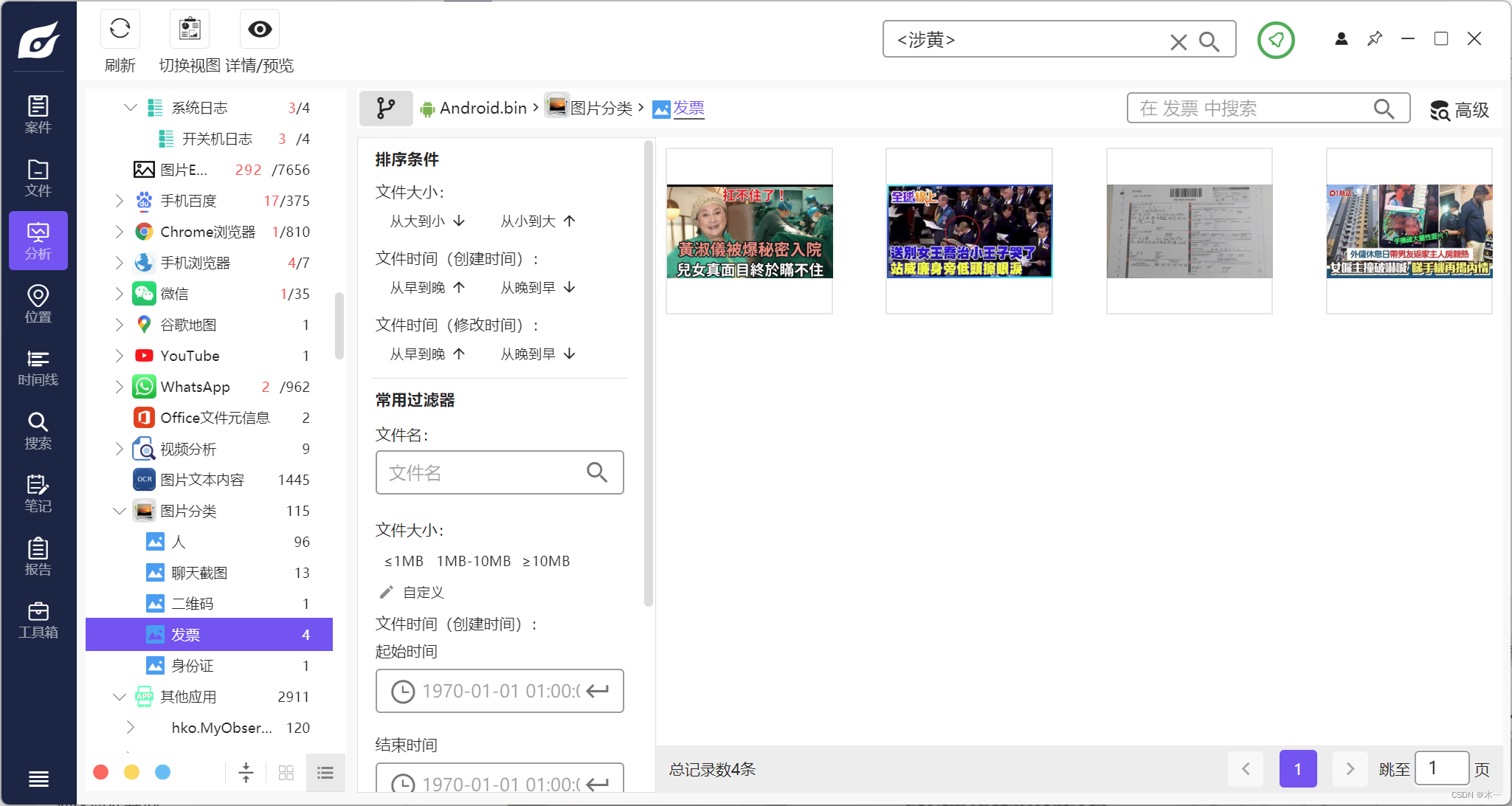The image size is (1512, 806).
Task: Switch to list view at tree bottom
Action: point(325,773)
